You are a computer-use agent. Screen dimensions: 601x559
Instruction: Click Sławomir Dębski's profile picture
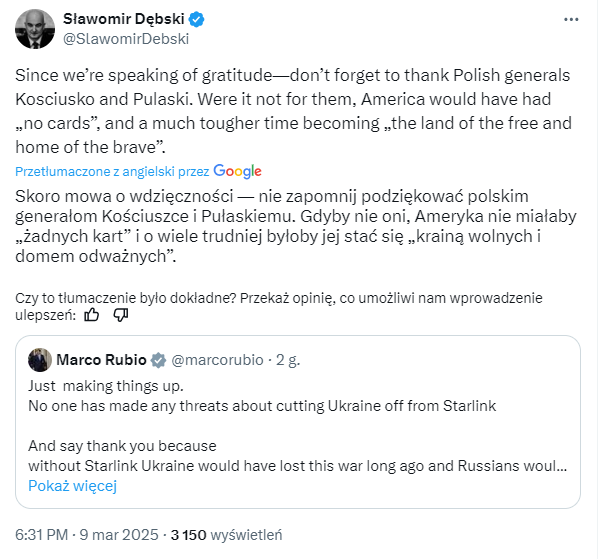35,29
